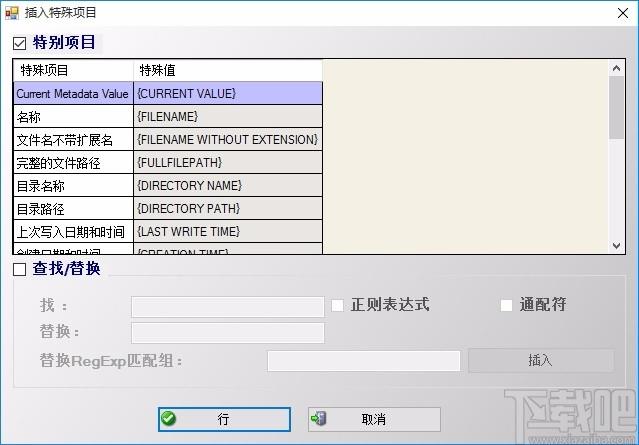Click the 取消 button
Screen dimensions: 639x445
pyautogui.click(x=374, y=419)
